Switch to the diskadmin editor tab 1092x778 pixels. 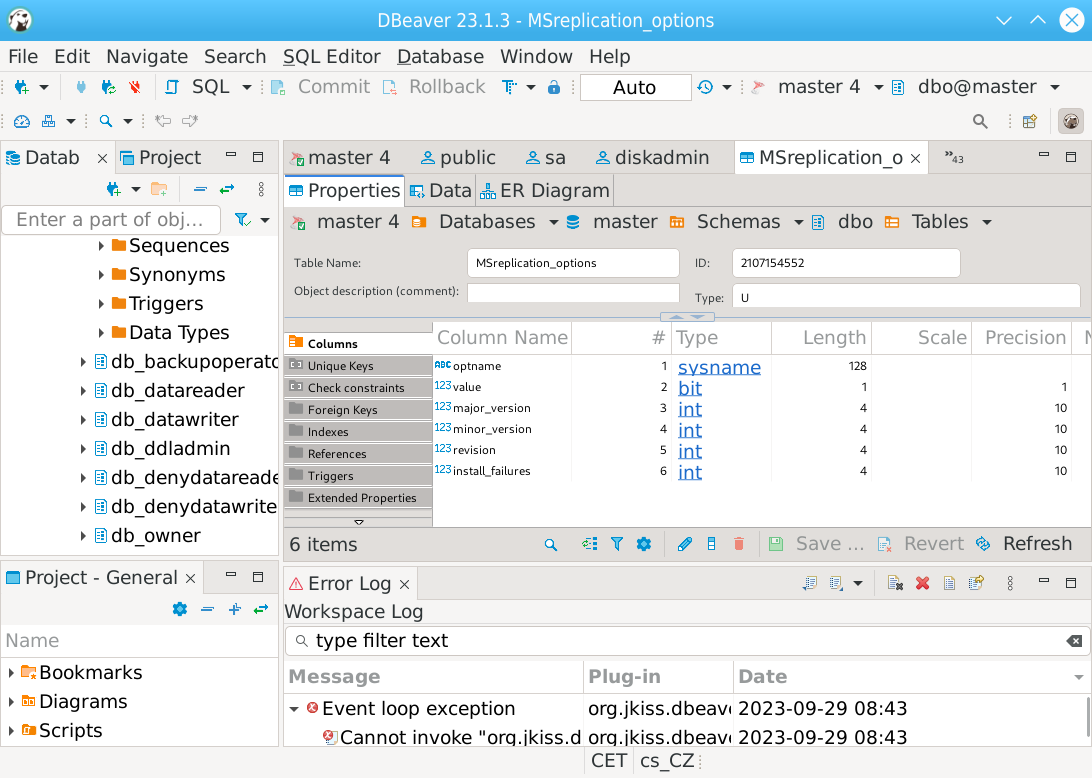tap(652, 158)
